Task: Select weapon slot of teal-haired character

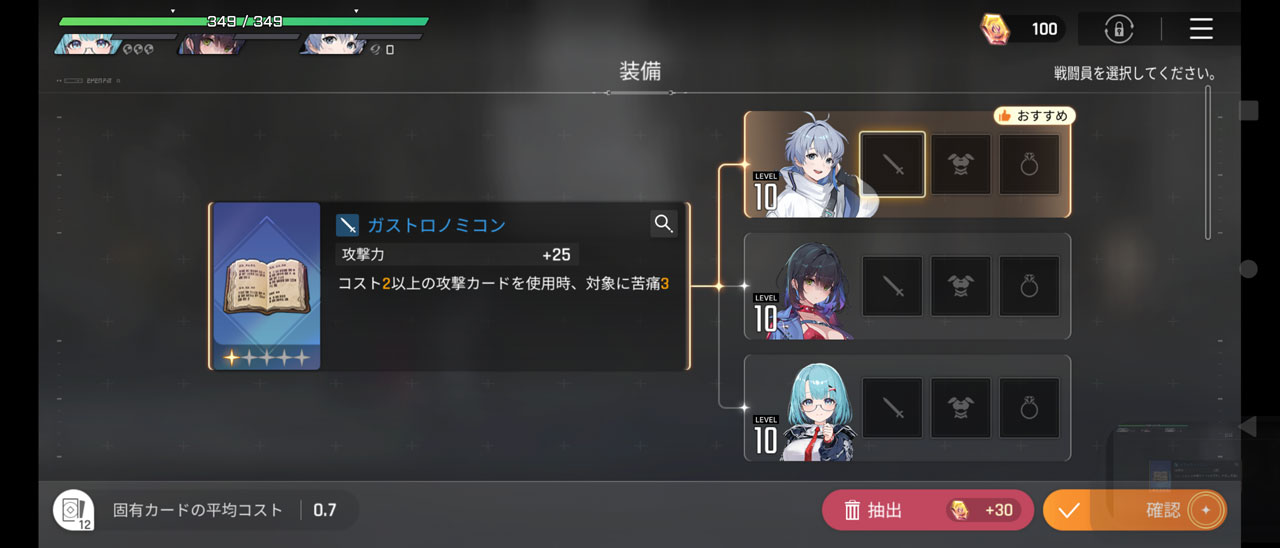Action: coord(893,408)
